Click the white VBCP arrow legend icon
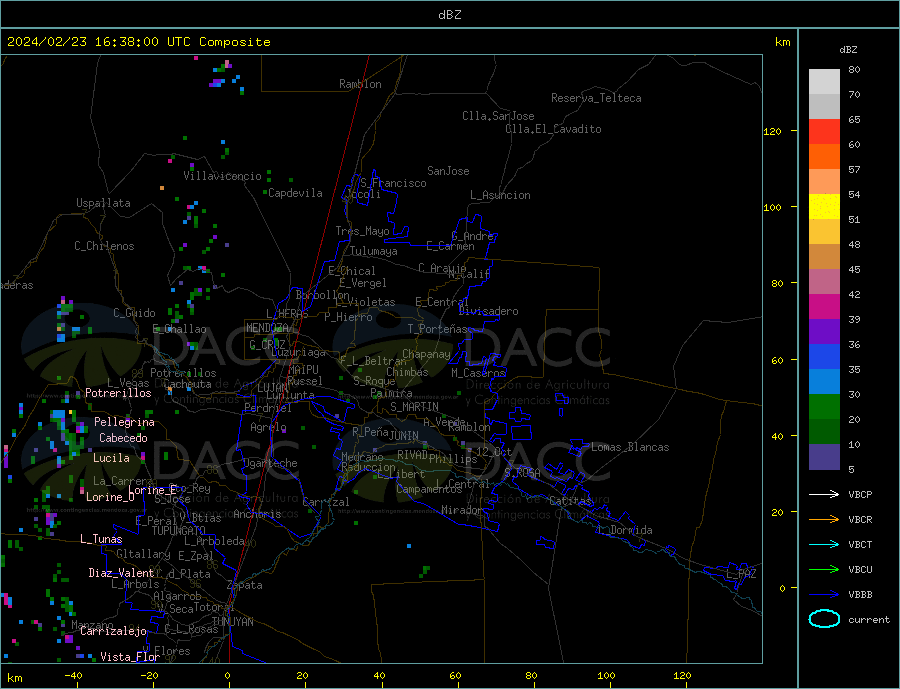Screen dimensions: 900x689 click(824, 494)
